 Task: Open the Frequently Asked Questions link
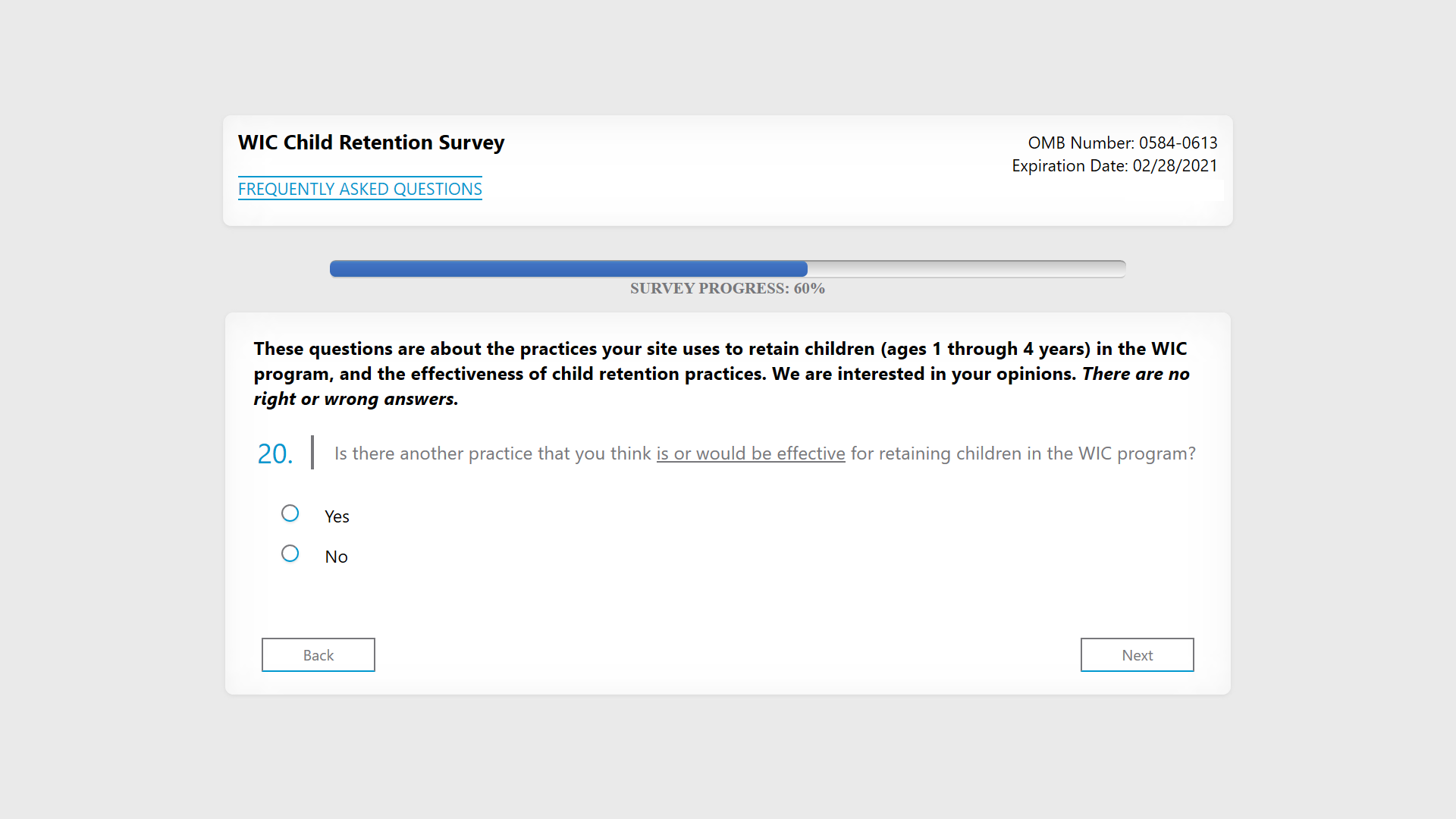point(359,189)
